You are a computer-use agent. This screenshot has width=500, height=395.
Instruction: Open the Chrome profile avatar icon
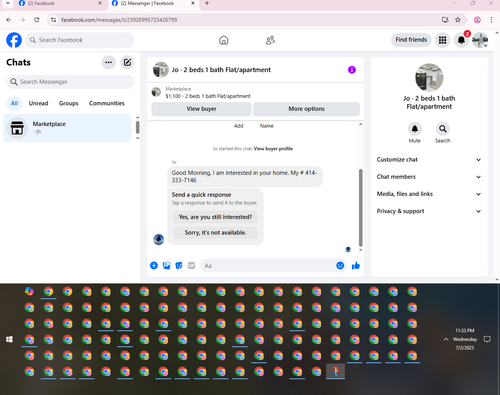click(477, 20)
